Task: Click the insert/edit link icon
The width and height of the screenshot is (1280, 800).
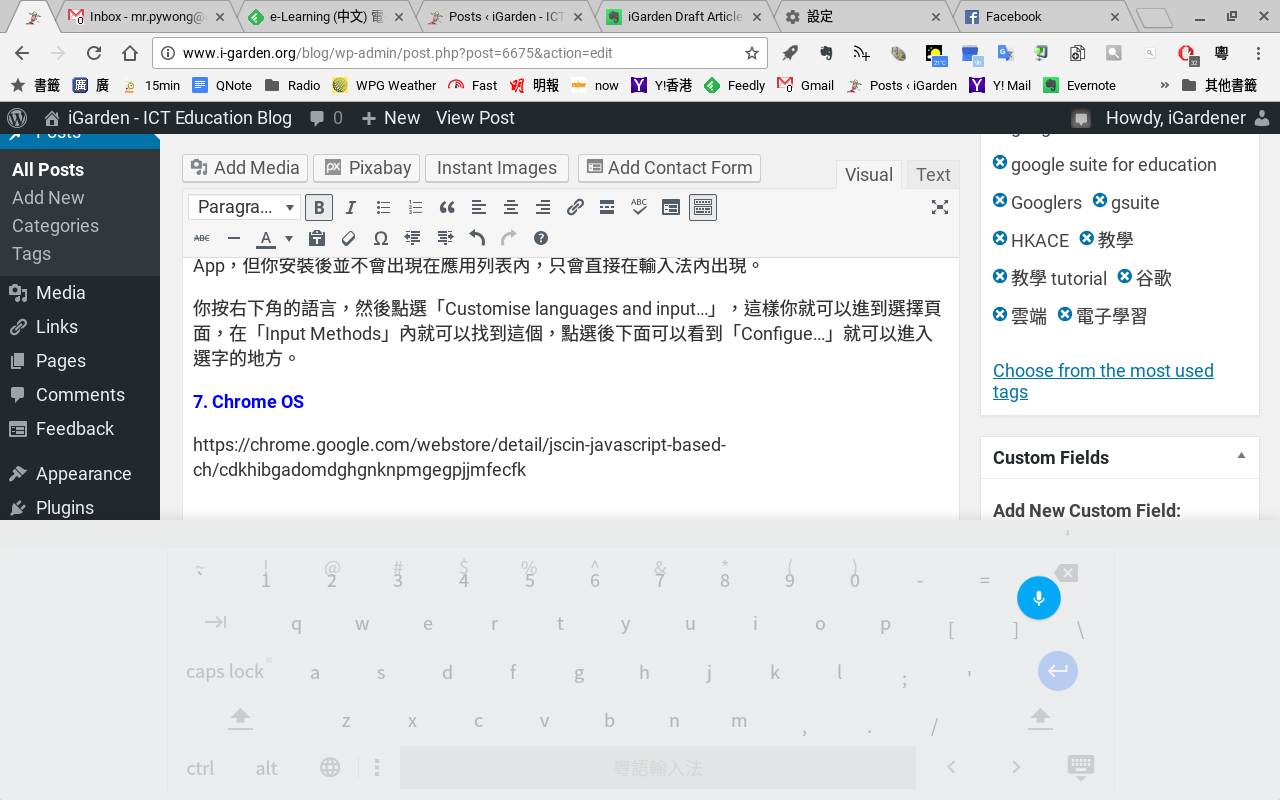Action: pyautogui.click(x=575, y=207)
